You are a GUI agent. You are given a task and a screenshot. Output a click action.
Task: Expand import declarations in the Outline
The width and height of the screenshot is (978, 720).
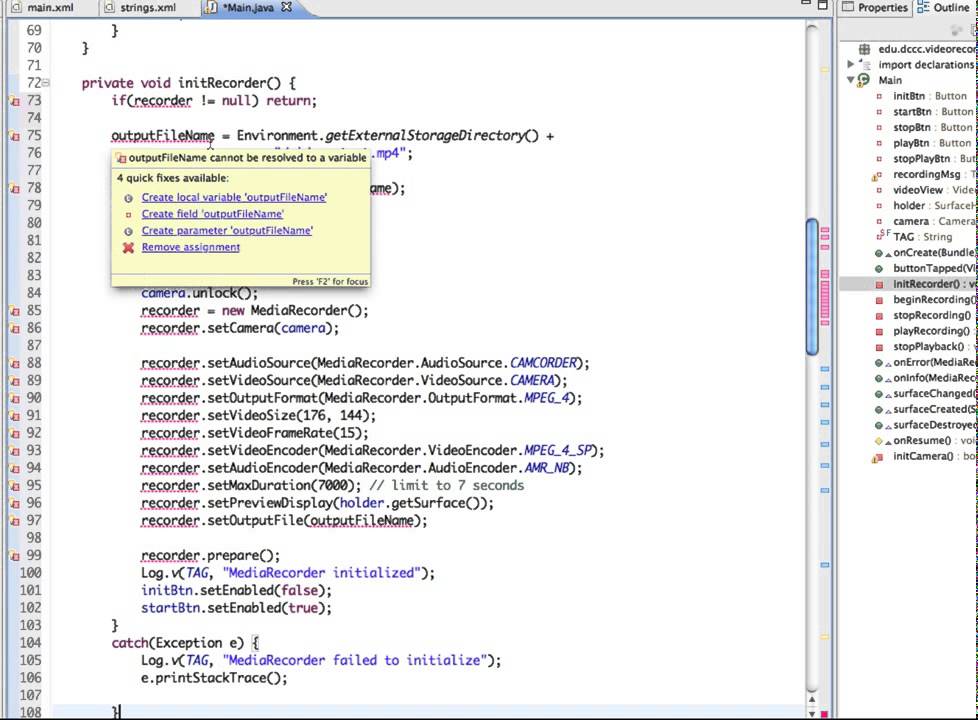pos(851,64)
